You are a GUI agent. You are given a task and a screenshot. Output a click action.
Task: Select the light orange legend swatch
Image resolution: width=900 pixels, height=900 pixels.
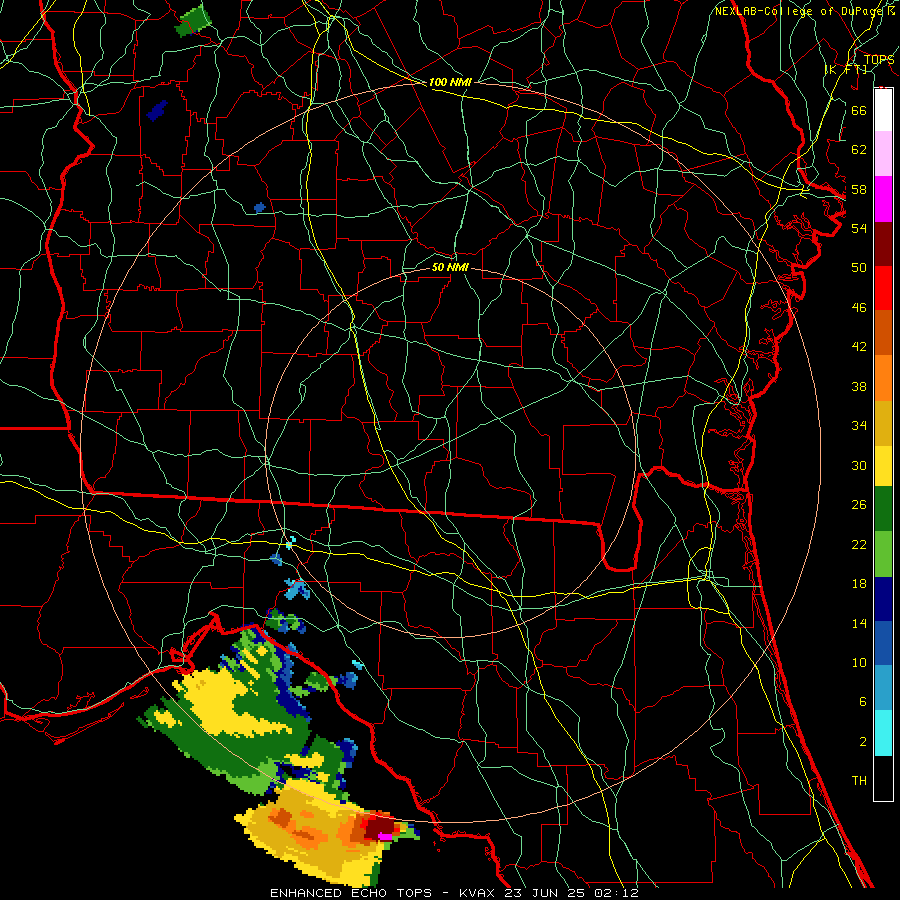coord(883,378)
